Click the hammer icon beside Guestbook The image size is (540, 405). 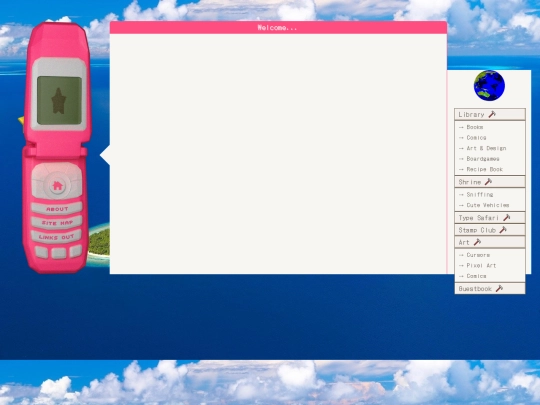(x=499, y=288)
